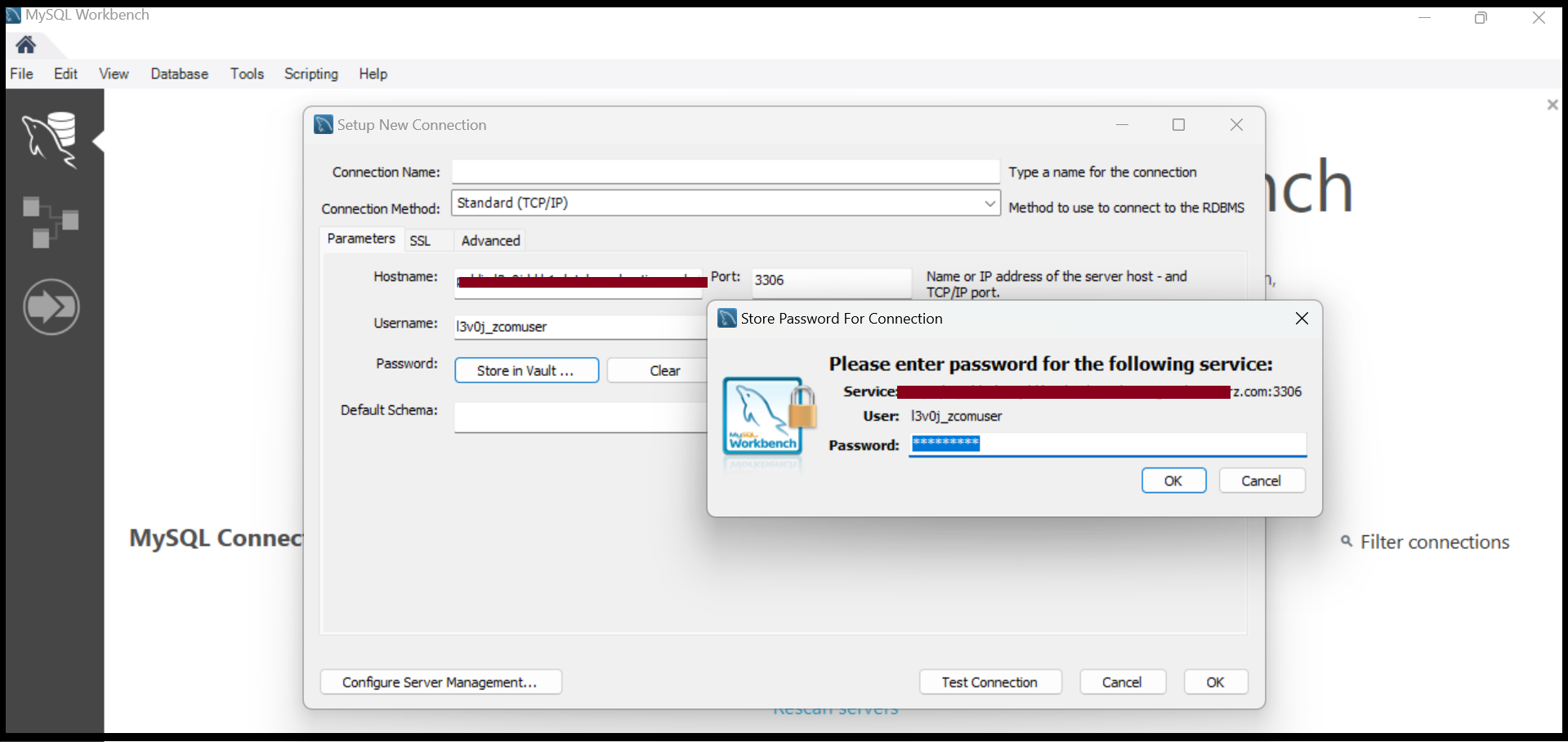Minimize the Setup New Connection window
The height and width of the screenshot is (742, 1568).
[1122, 124]
